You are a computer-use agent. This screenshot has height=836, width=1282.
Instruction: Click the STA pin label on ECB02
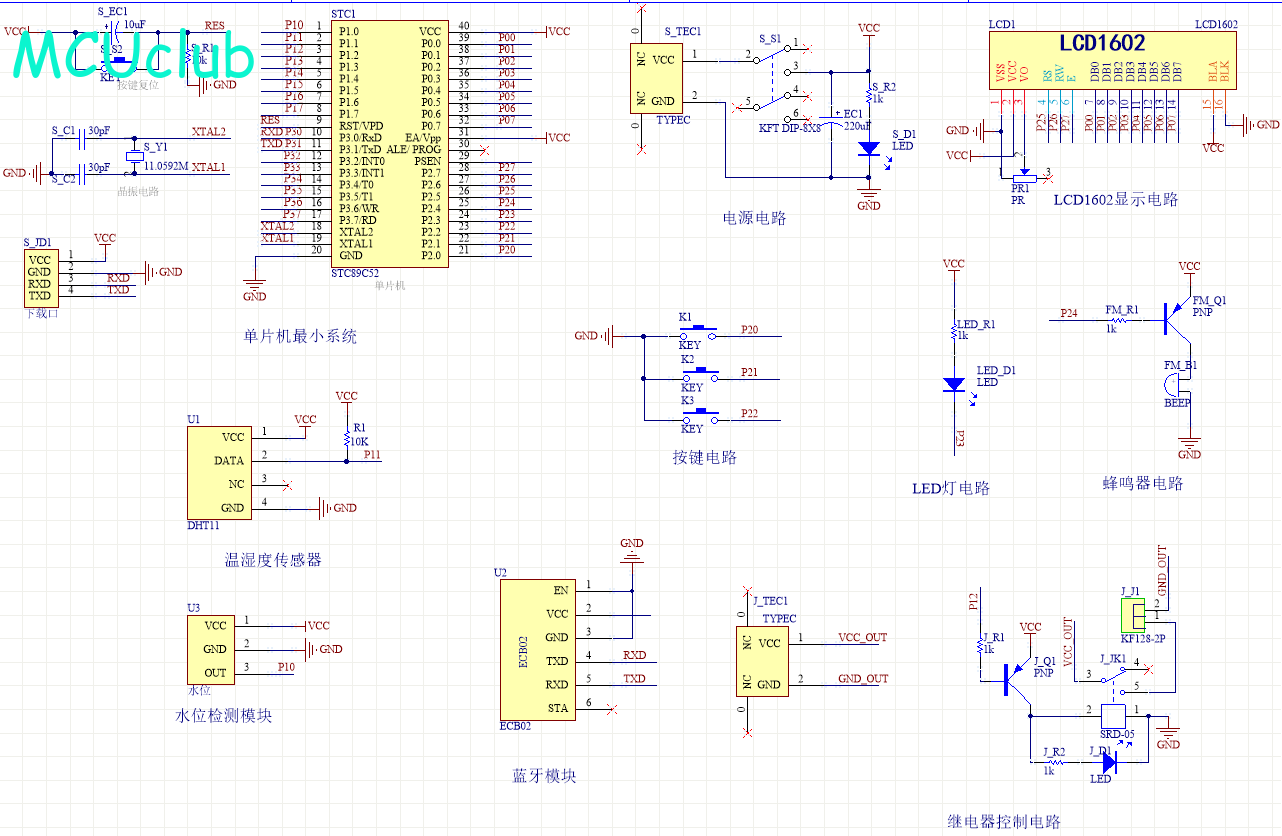pos(558,708)
